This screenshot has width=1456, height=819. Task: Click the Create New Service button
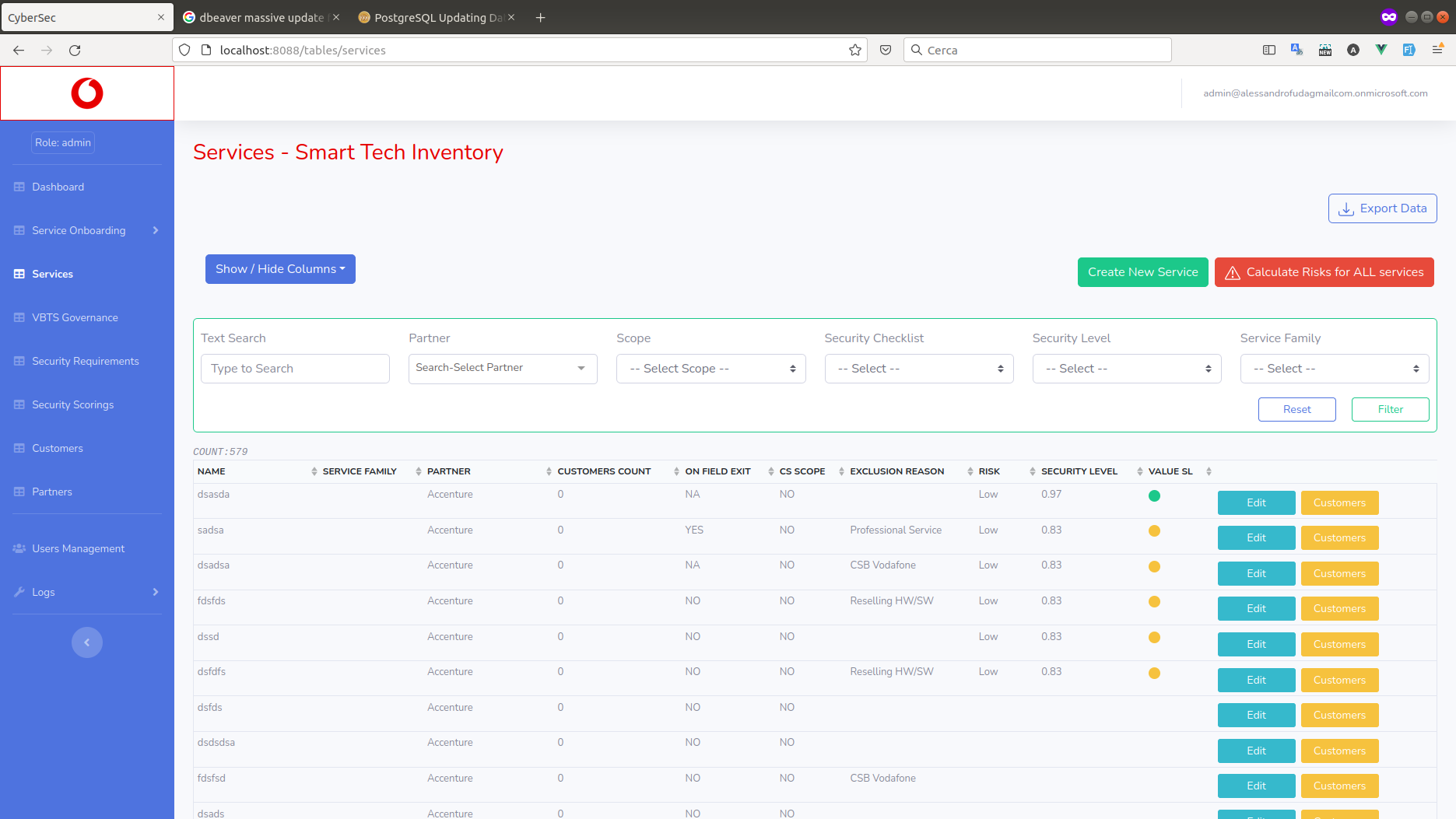(1142, 272)
